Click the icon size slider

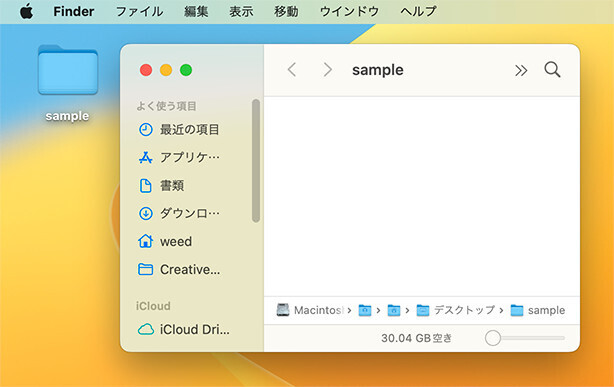click(x=524, y=338)
